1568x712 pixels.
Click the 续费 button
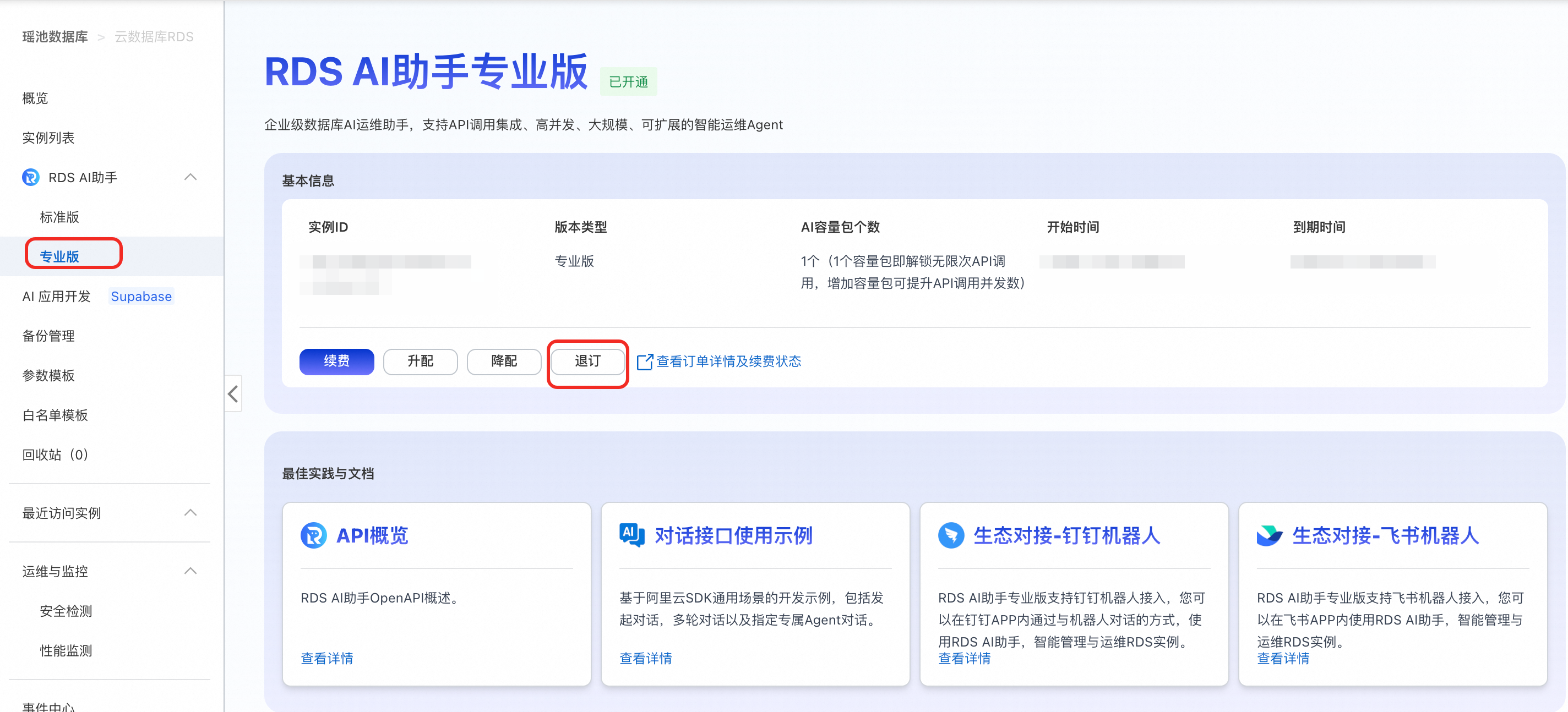336,362
